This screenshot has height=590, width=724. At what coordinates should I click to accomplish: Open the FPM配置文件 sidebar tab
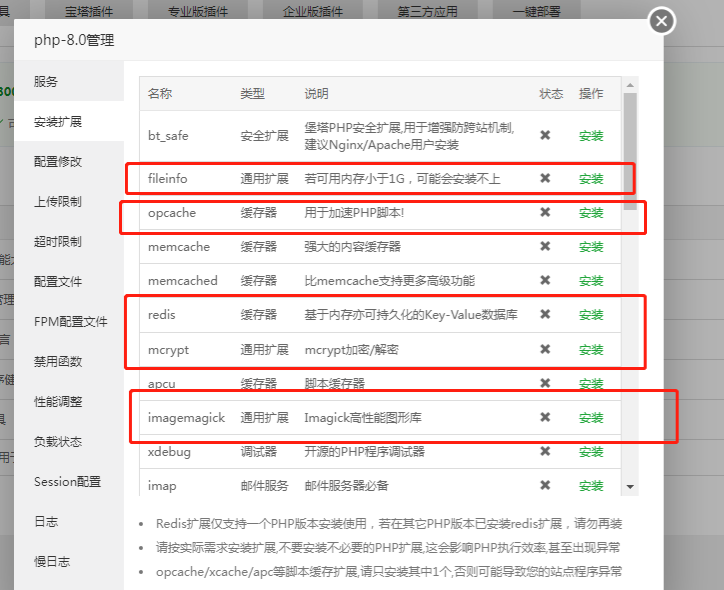click(69, 321)
